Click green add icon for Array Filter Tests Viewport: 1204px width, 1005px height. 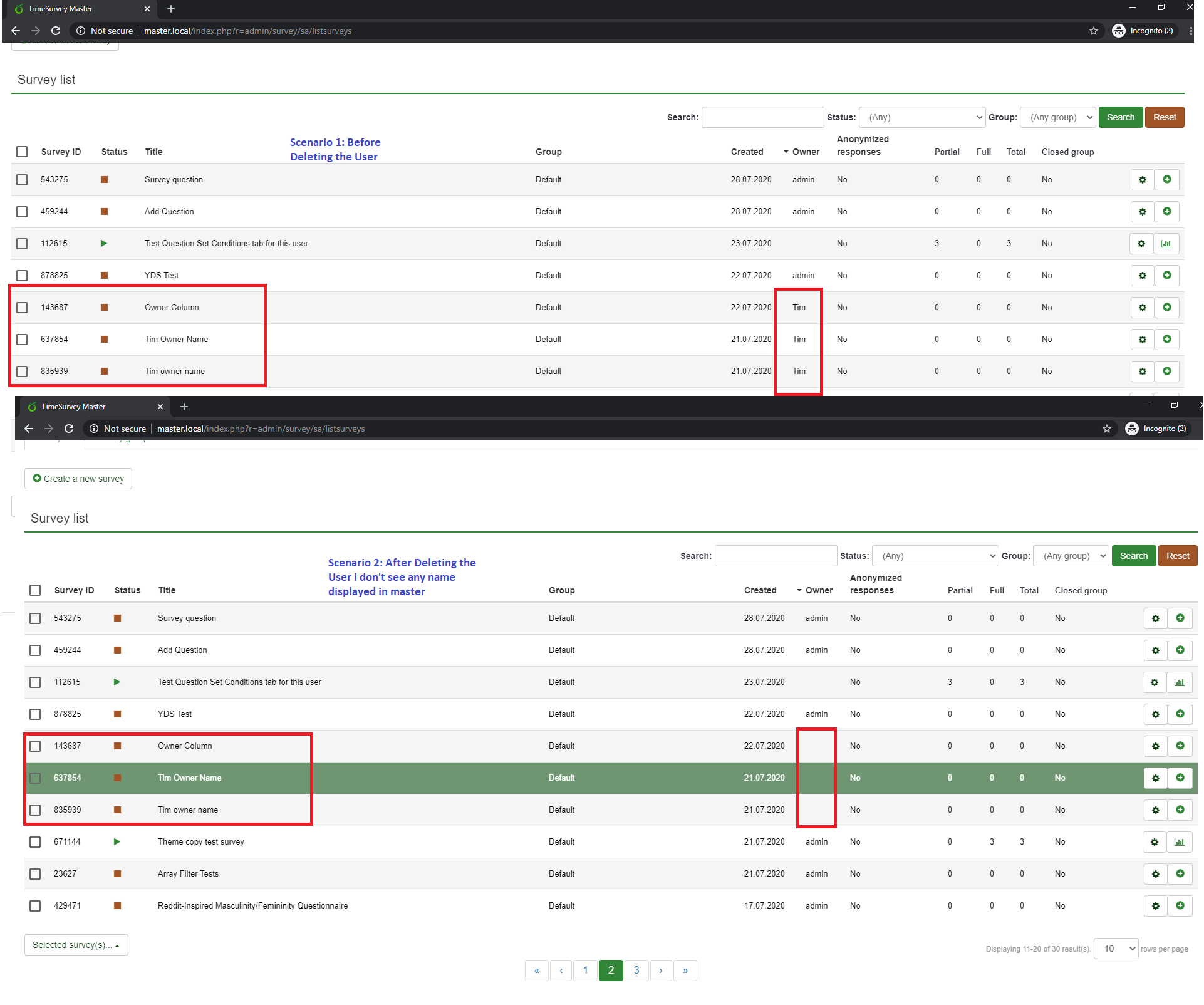(1180, 874)
